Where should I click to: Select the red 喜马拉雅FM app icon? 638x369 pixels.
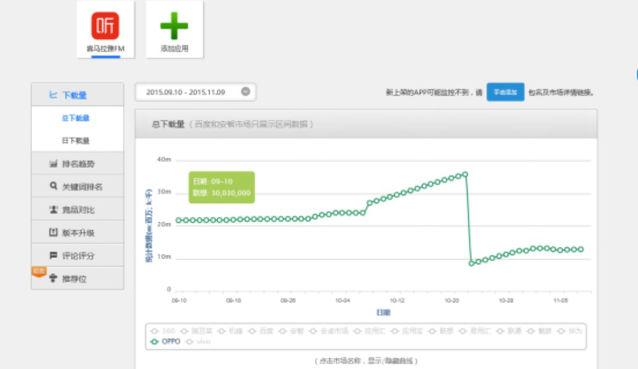(x=105, y=26)
